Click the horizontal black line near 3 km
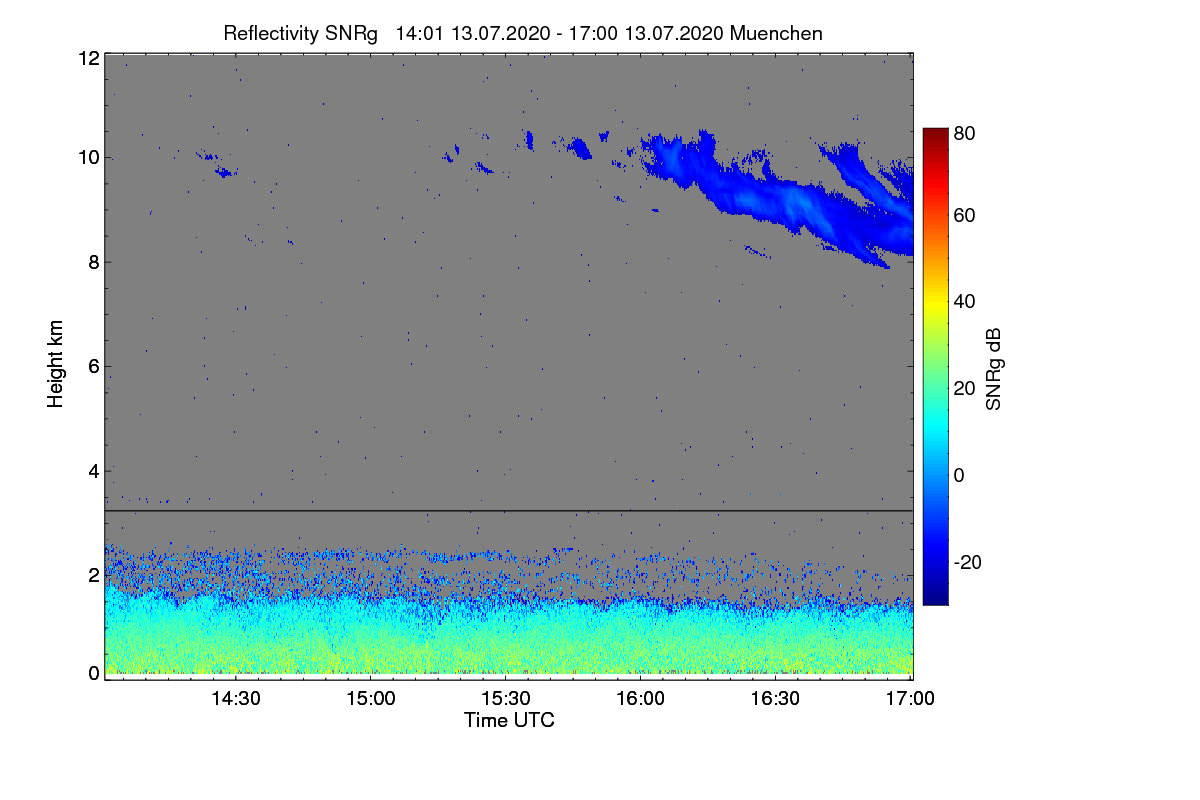Screen dimensions: 1200x800 pyautogui.click(x=508, y=511)
